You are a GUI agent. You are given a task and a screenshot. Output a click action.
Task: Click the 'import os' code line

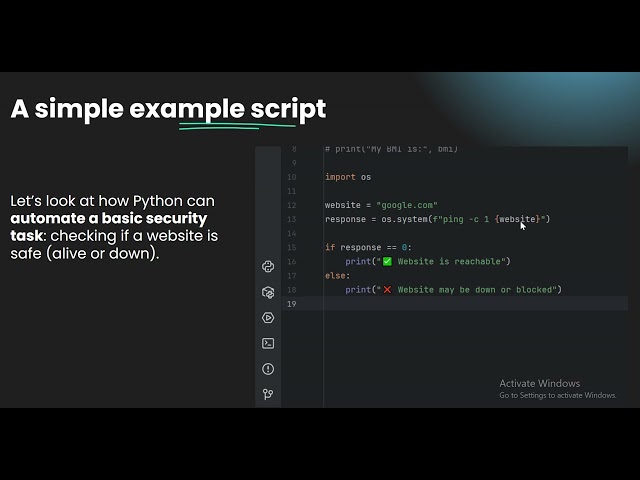[348, 177]
